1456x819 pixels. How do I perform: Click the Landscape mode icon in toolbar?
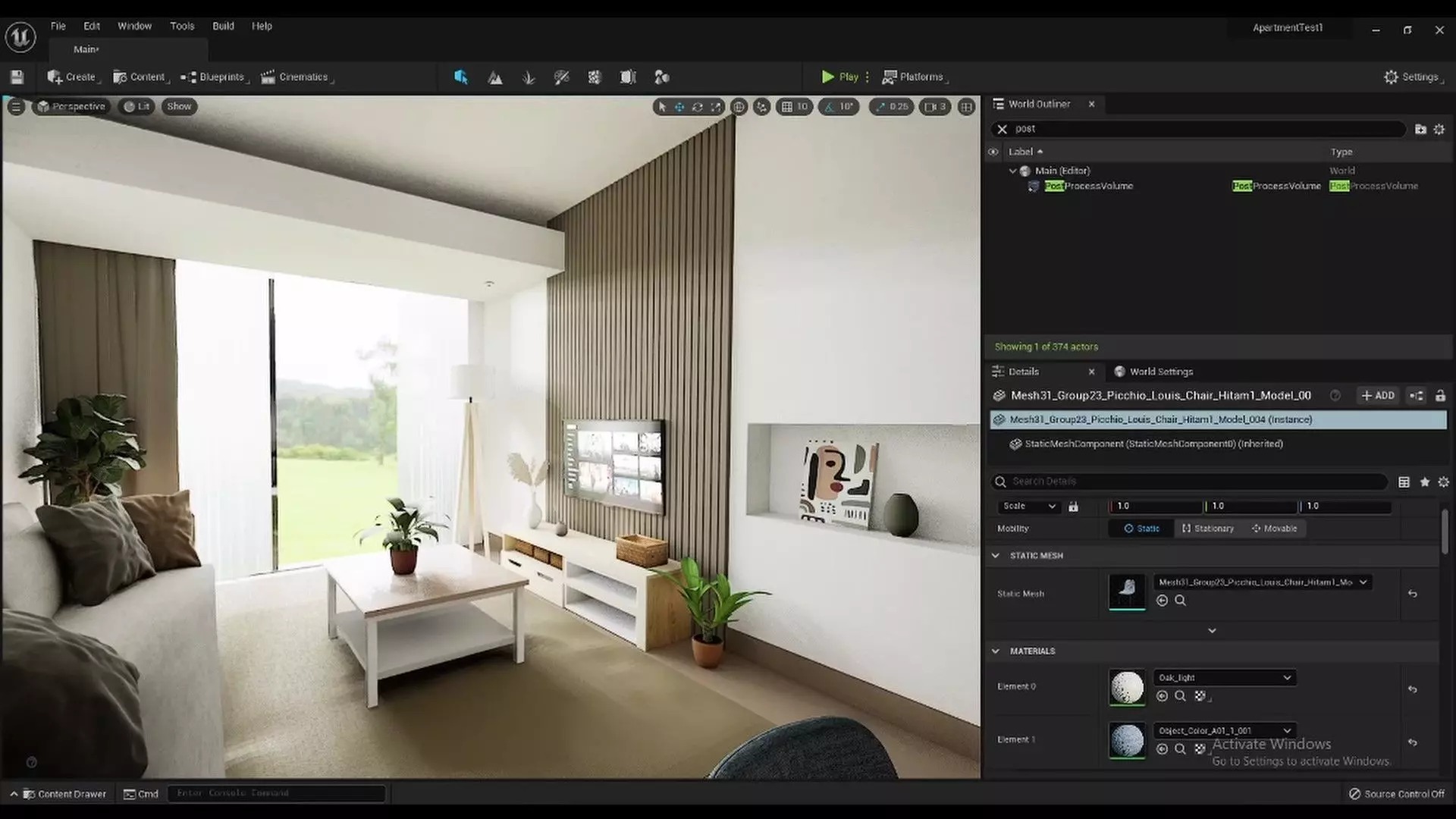[x=495, y=77]
